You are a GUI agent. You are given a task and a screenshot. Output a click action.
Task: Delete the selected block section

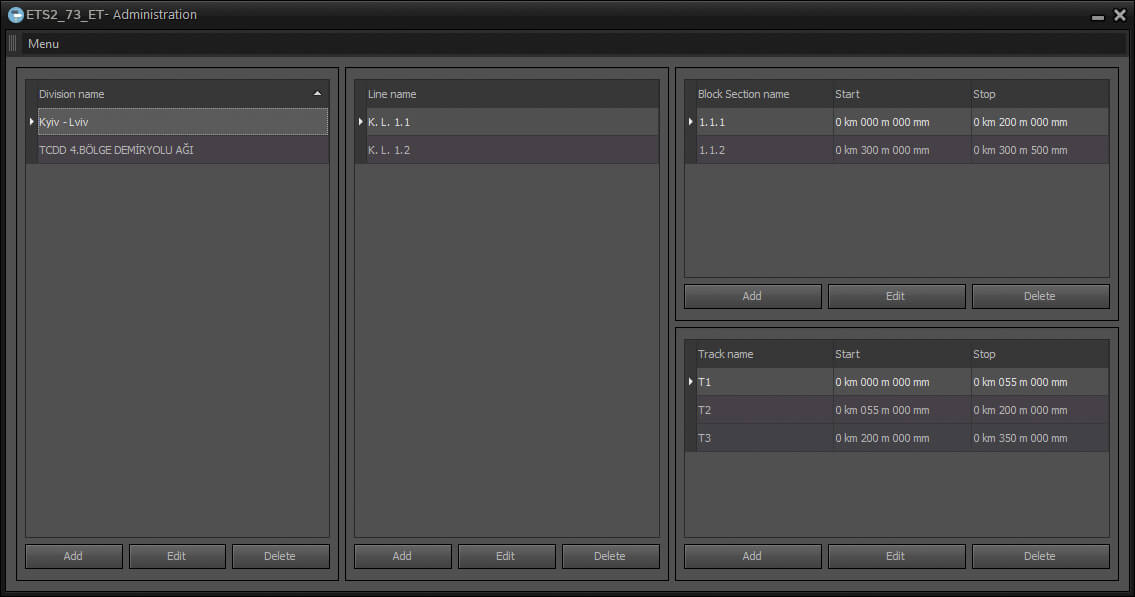click(x=1040, y=296)
